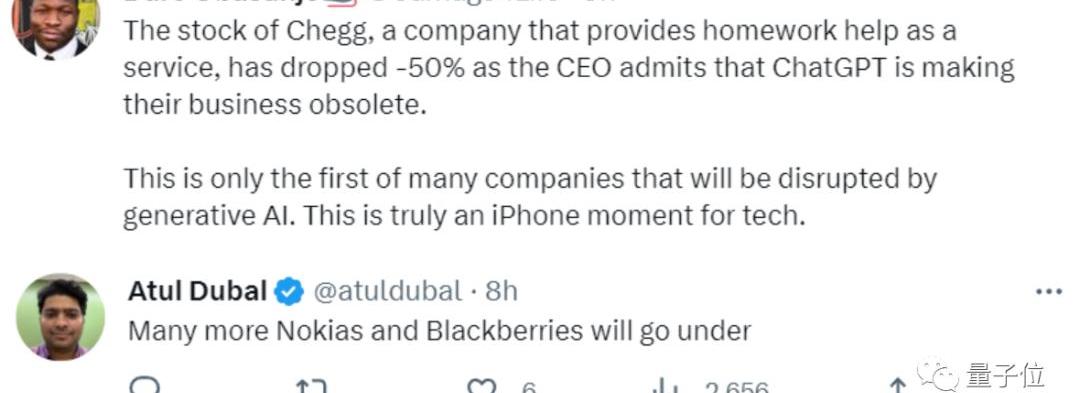Open Atul Dubal's profile picture
The image size is (1080, 393).
click(61, 317)
